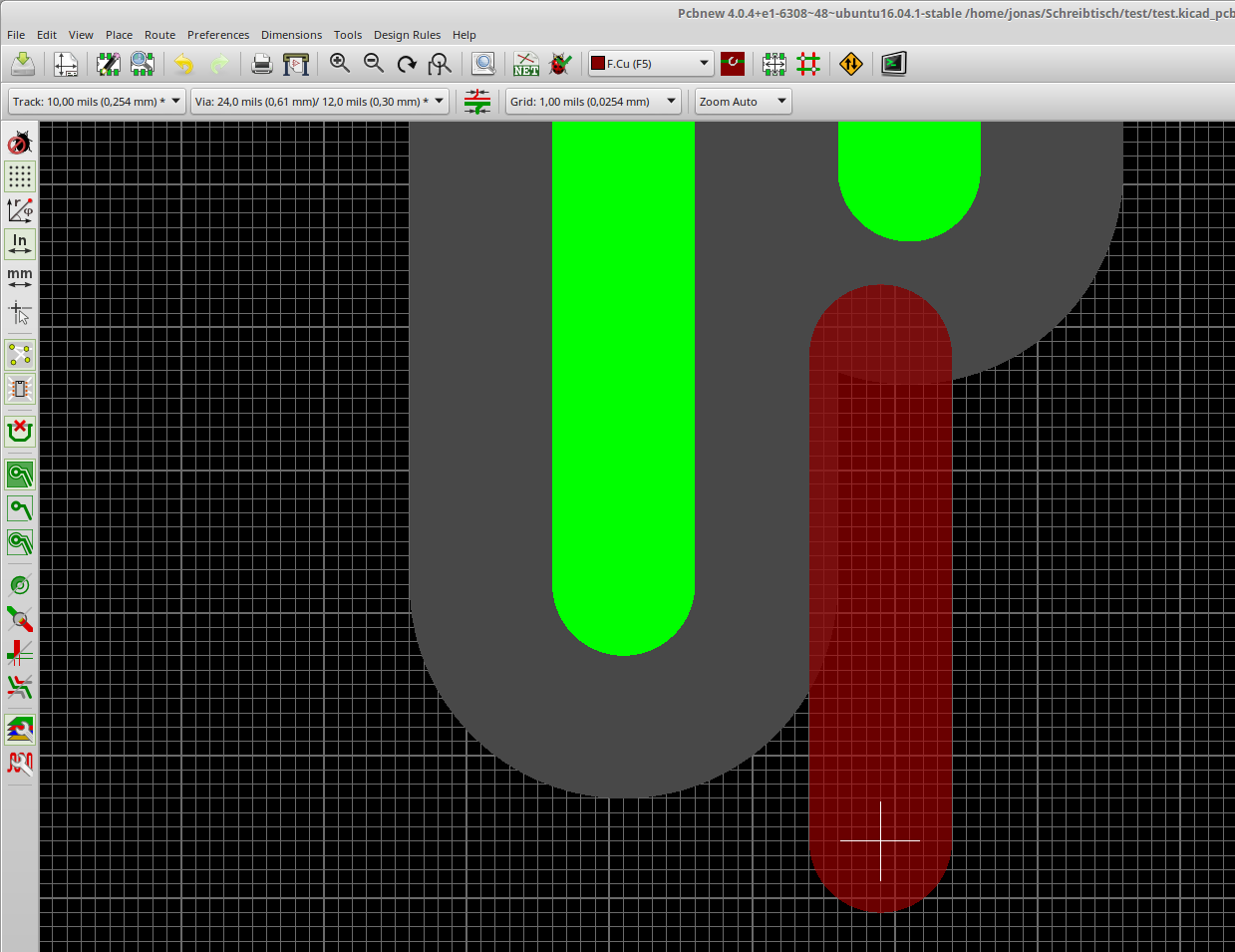The image size is (1235, 952).
Task: Change the cursor shape
Action: tap(20, 313)
